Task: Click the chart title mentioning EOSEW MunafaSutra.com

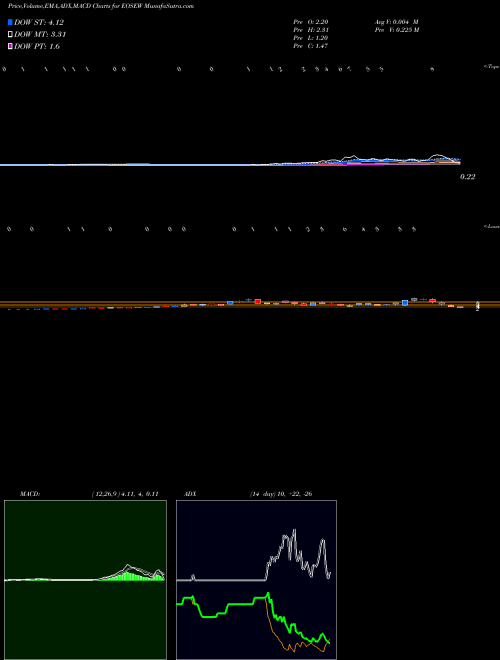Action: (x=101, y=7)
